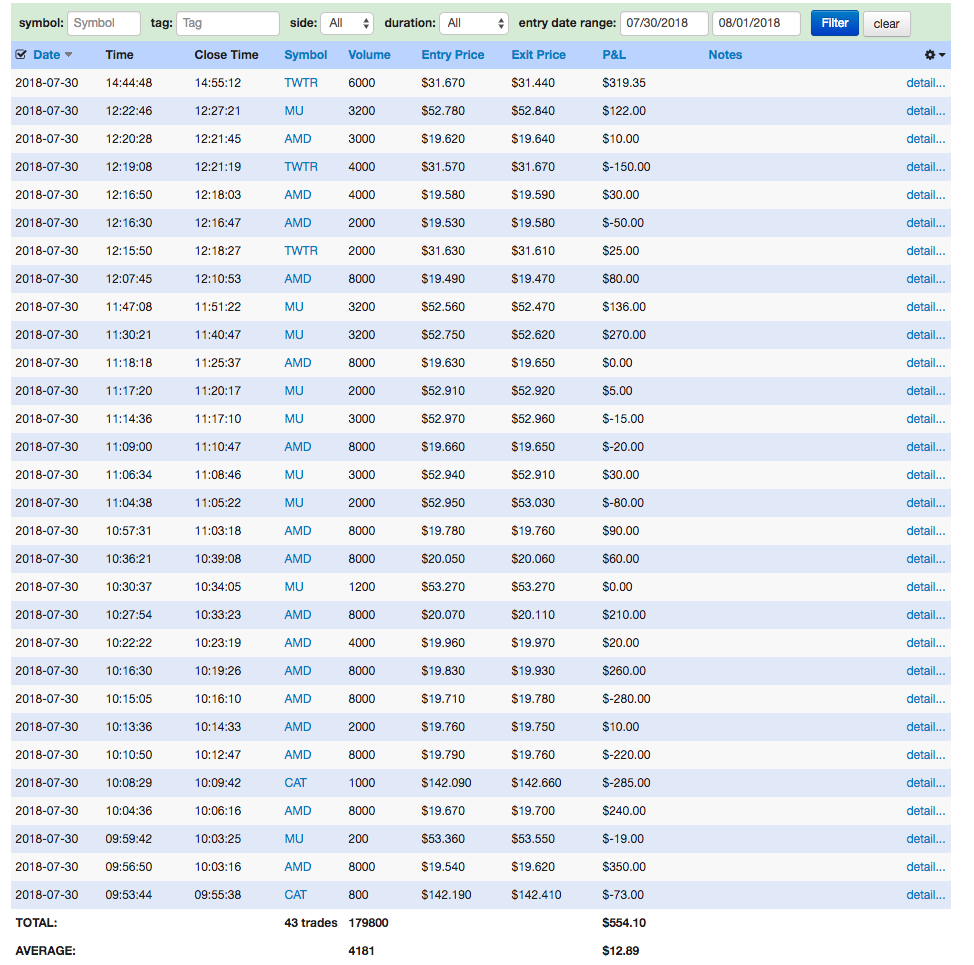Click the Date sort arrow icon
The image size is (974, 965).
68,55
